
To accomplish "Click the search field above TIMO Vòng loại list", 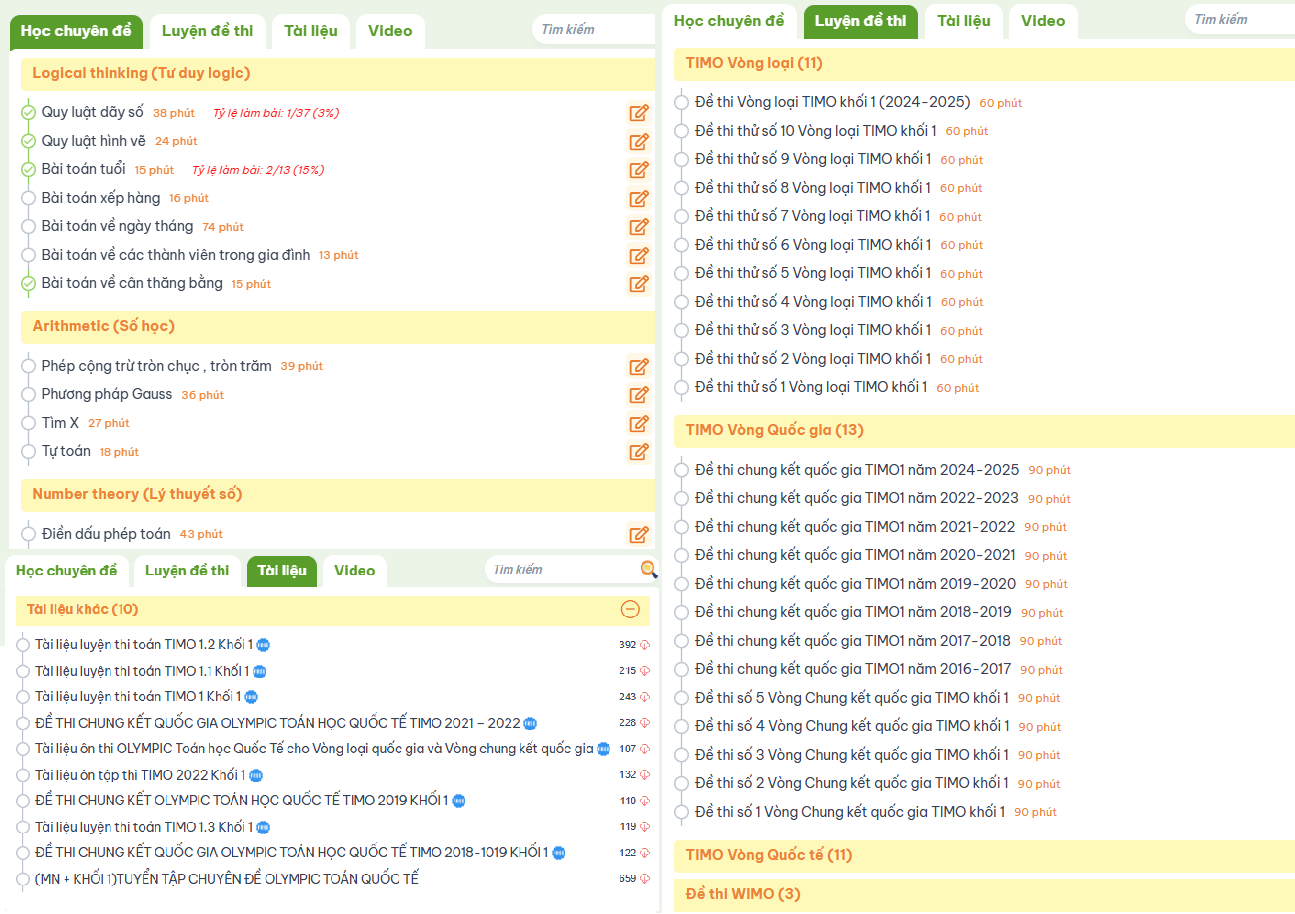I will click(x=1240, y=19).
